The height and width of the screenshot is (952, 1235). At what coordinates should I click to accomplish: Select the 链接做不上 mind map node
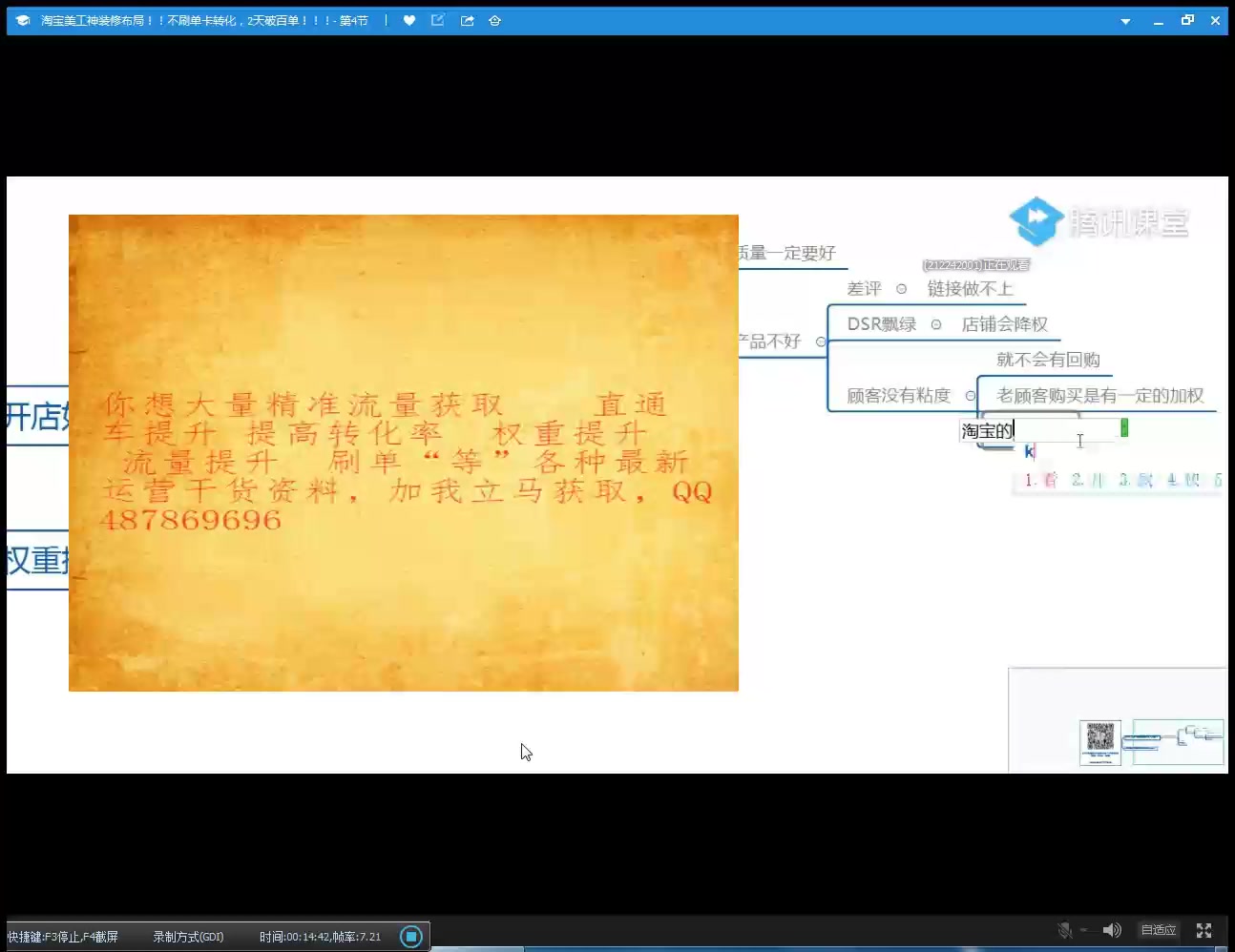pos(970,289)
